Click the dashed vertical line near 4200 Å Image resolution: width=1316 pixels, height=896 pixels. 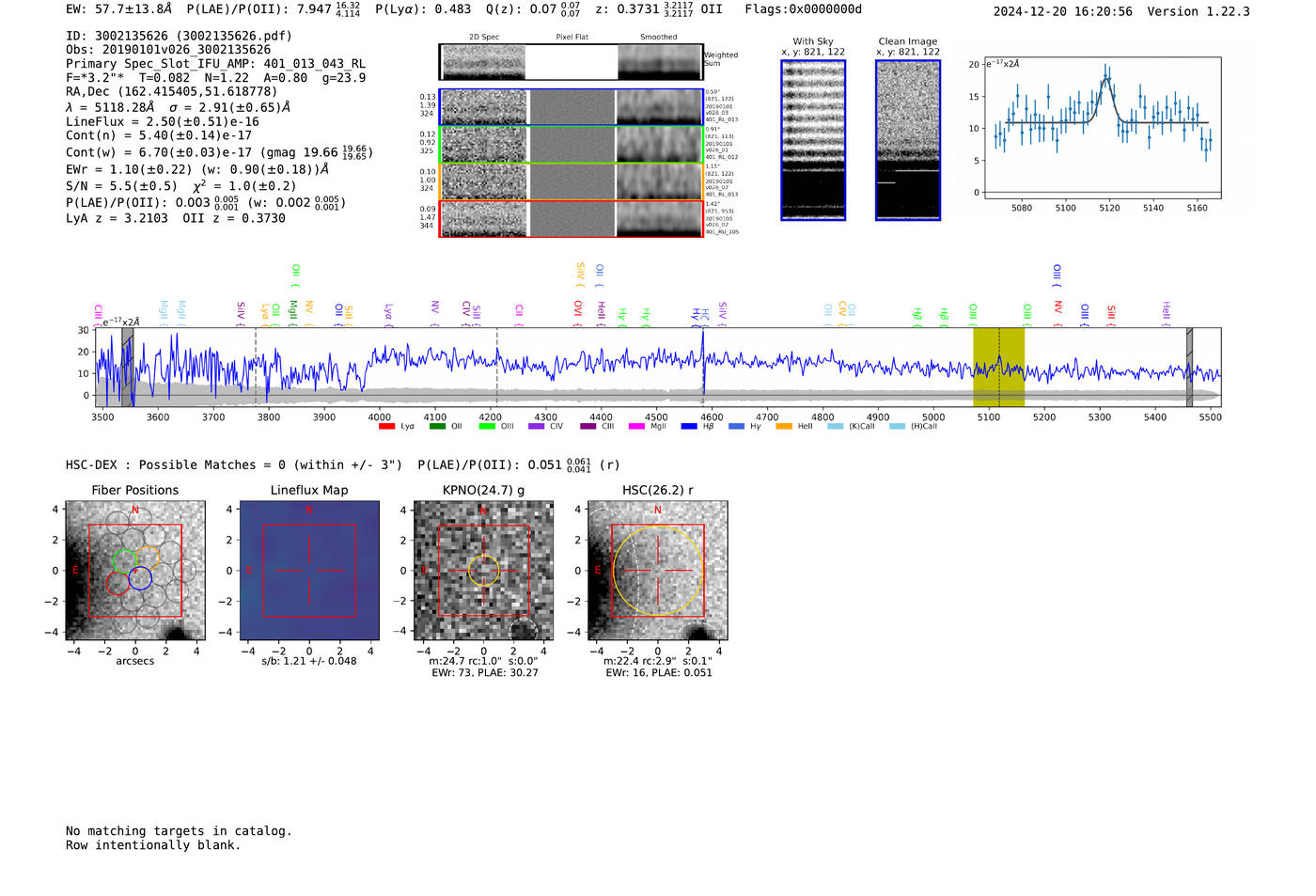pos(496,367)
